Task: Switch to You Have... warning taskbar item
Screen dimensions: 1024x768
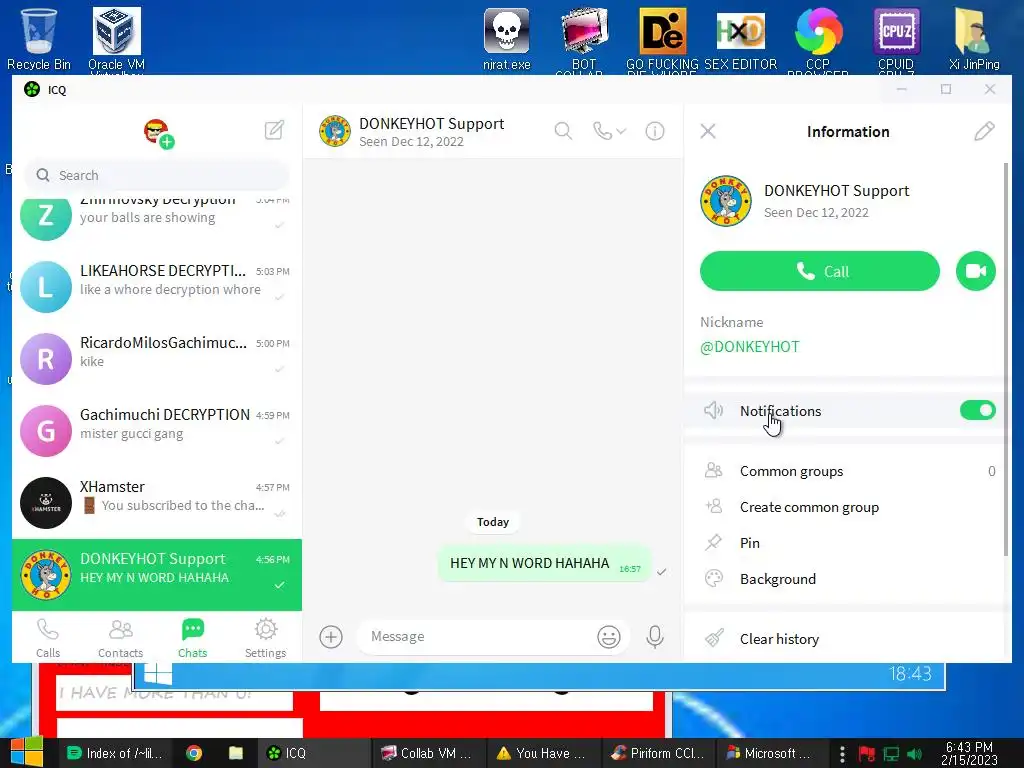Action: click(x=541, y=753)
